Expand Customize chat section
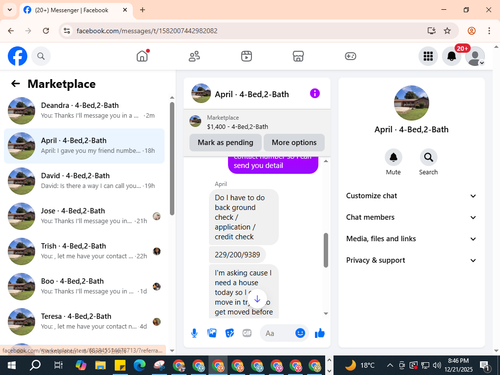This screenshot has width=500, height=375. pos(411,196)
